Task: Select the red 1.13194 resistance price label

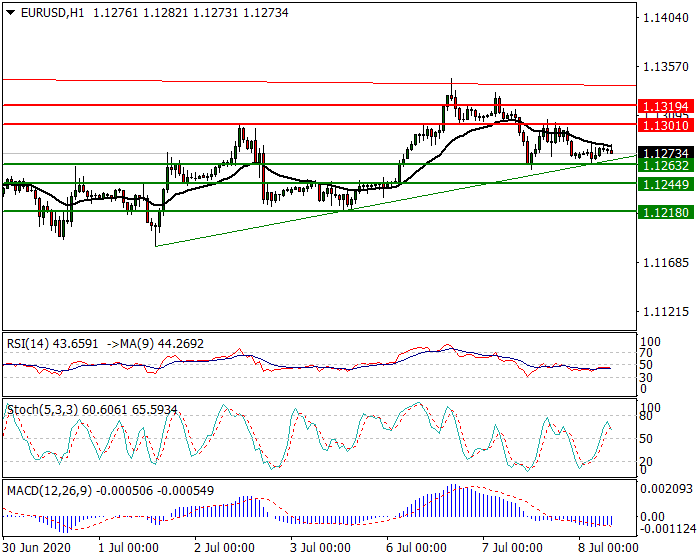Action: coord(666,106)
